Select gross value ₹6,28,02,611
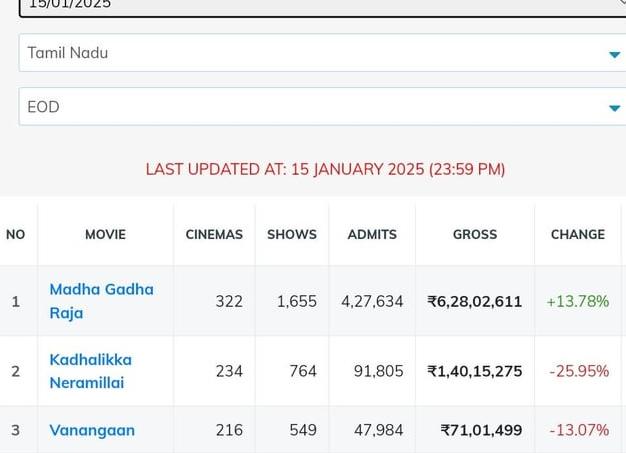Viewport: 626px width, 453px height. (x=475, y=301)
